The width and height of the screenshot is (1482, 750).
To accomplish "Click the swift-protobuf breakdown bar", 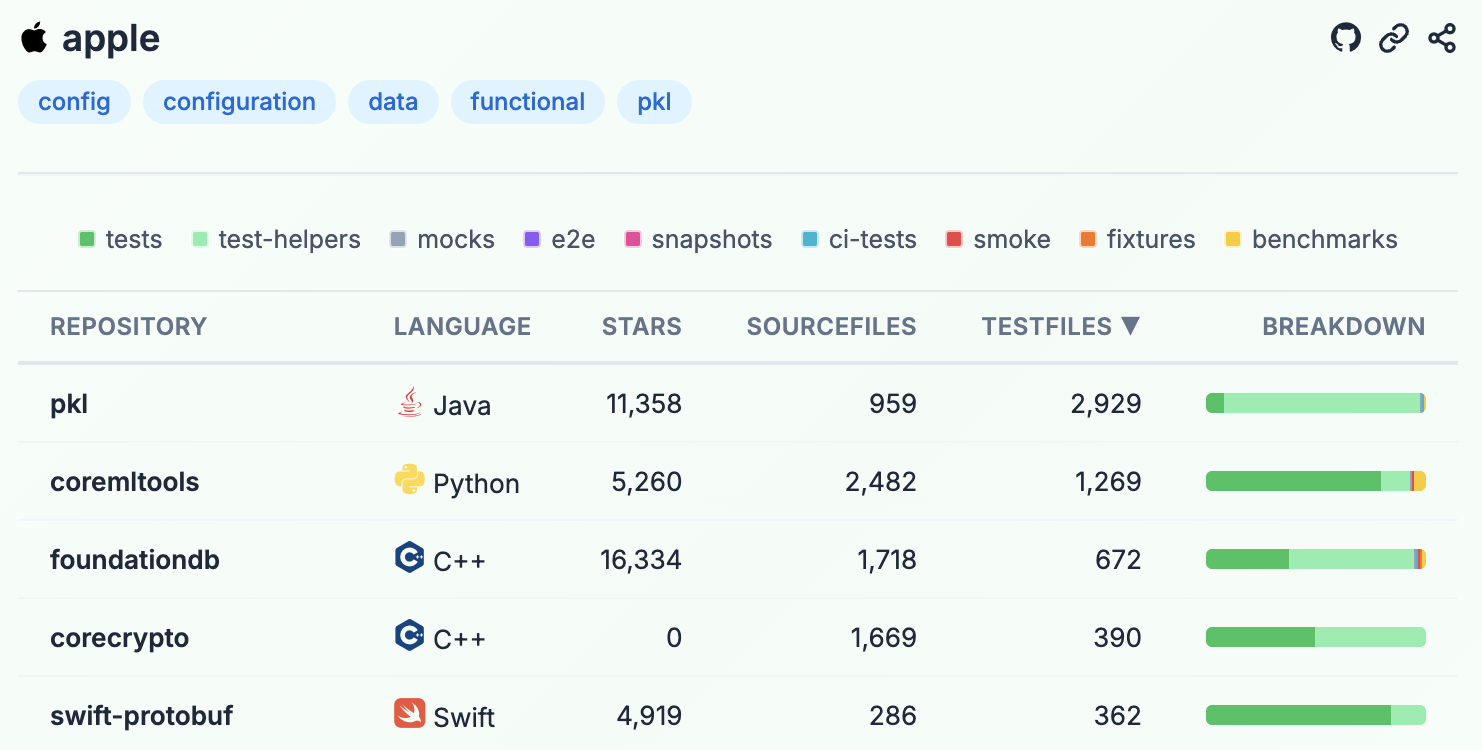I will [1316, 715].
